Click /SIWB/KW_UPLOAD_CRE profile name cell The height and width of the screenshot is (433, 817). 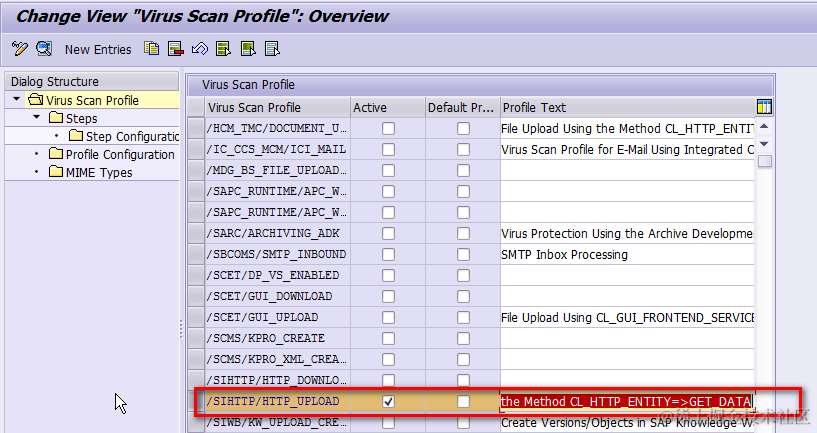pyautogui.click(x=278, y=422)
